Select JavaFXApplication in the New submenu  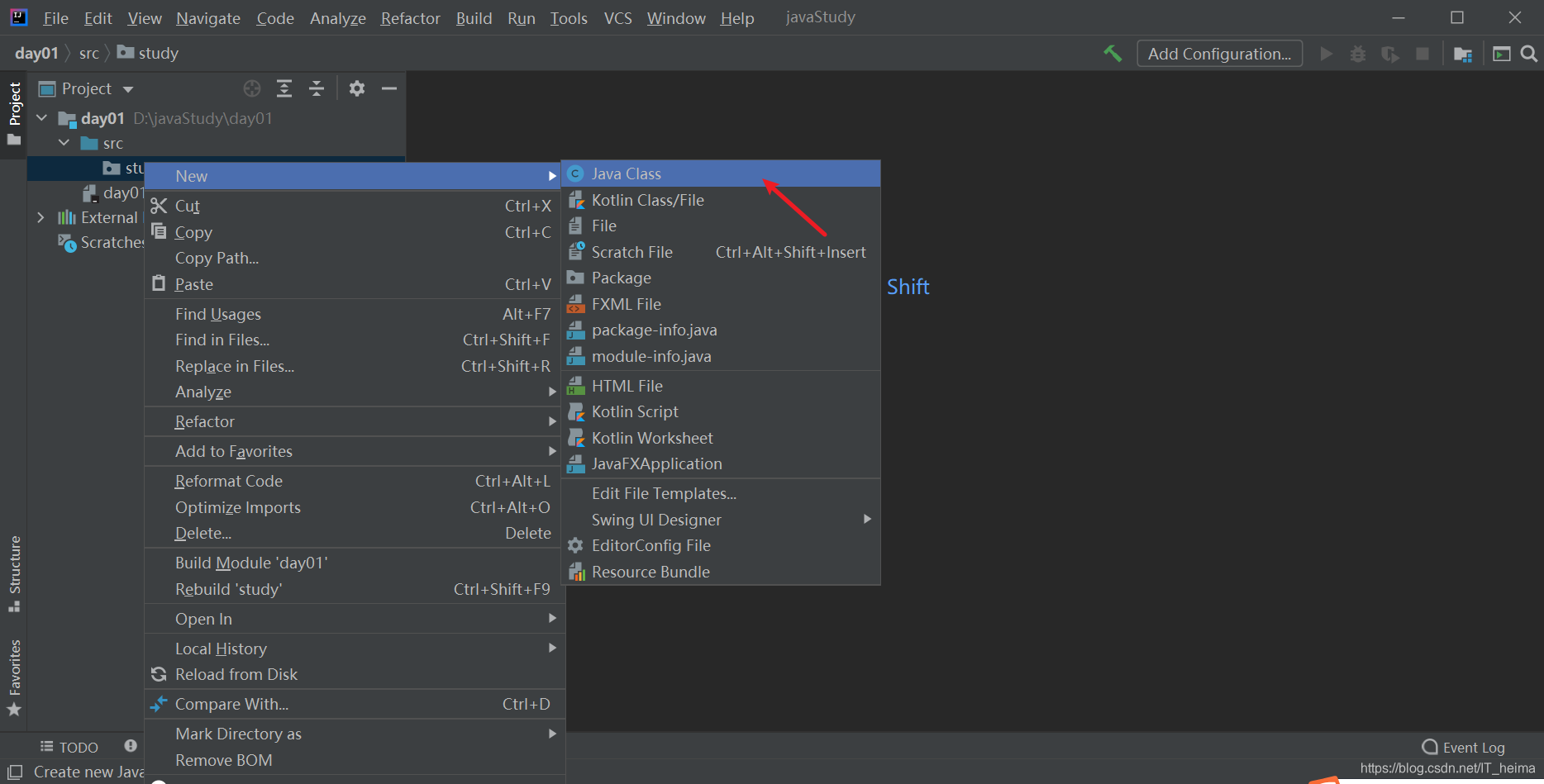tap(721, 463)
